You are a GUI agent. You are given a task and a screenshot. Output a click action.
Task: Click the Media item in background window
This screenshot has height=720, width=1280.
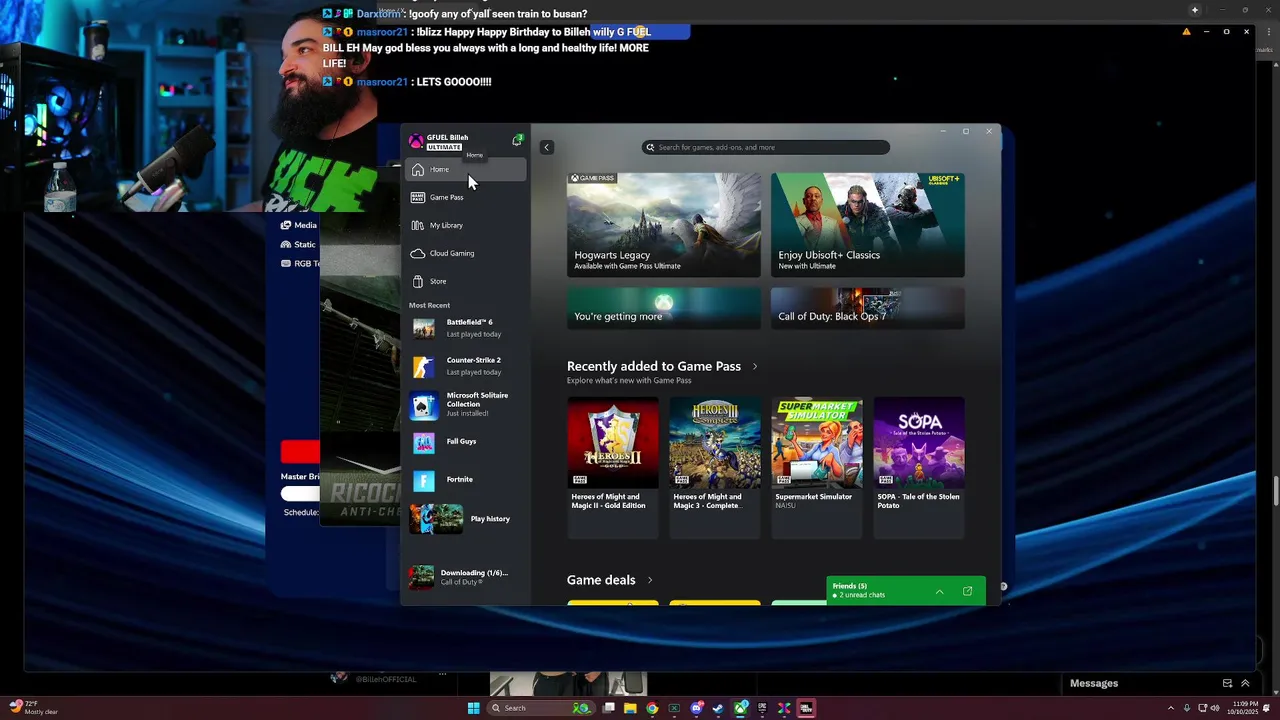pos(299,225)
